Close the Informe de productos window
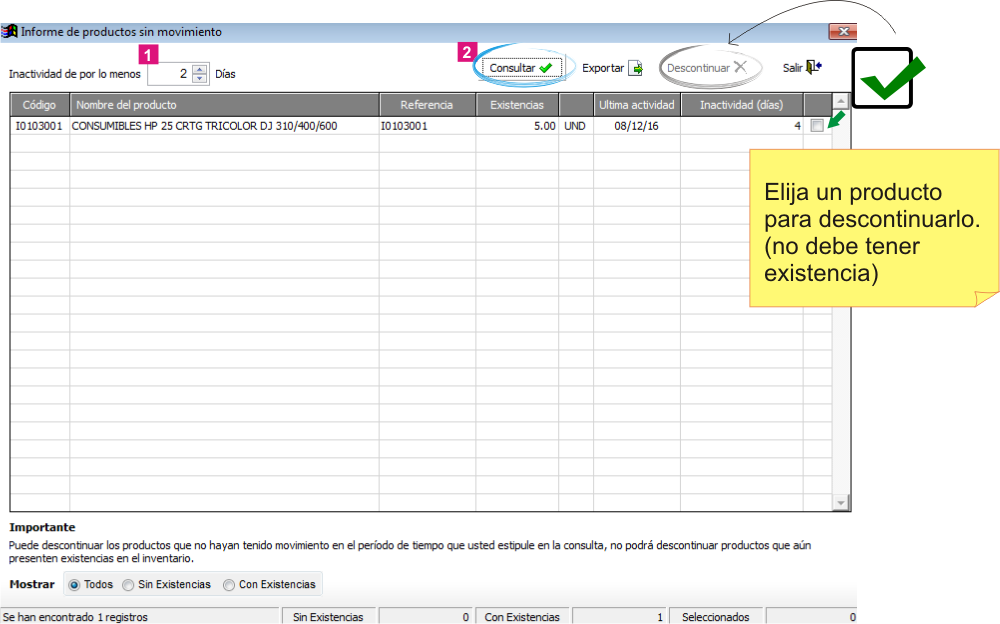1000x624 pixels. 843,31
